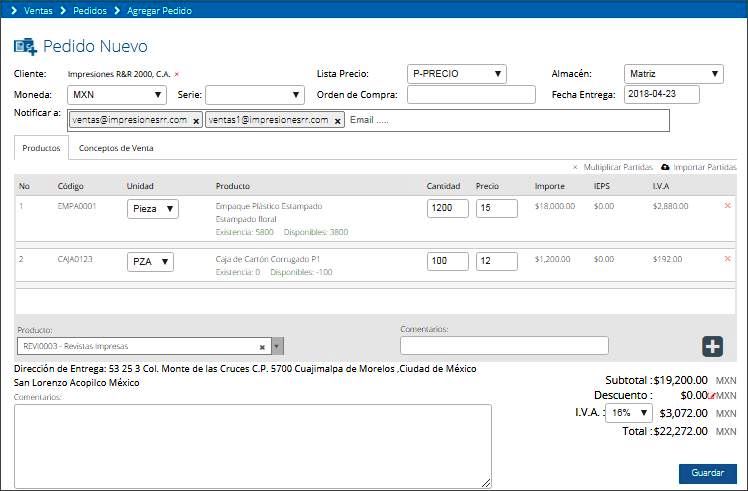Edit quantity 1200 field
The width and height of the screenshot is (748, 491).
tap(447, 209)
